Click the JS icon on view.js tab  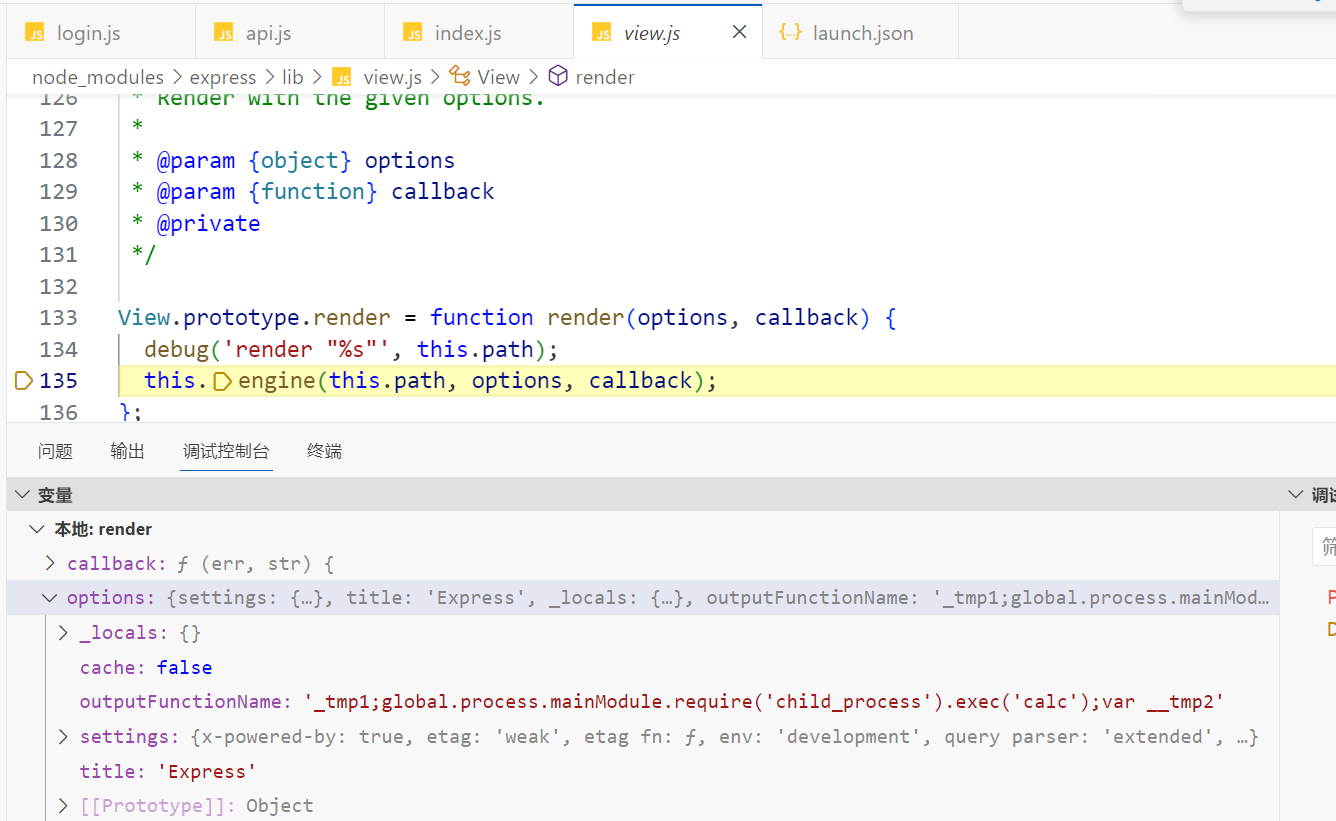(602, 33)
